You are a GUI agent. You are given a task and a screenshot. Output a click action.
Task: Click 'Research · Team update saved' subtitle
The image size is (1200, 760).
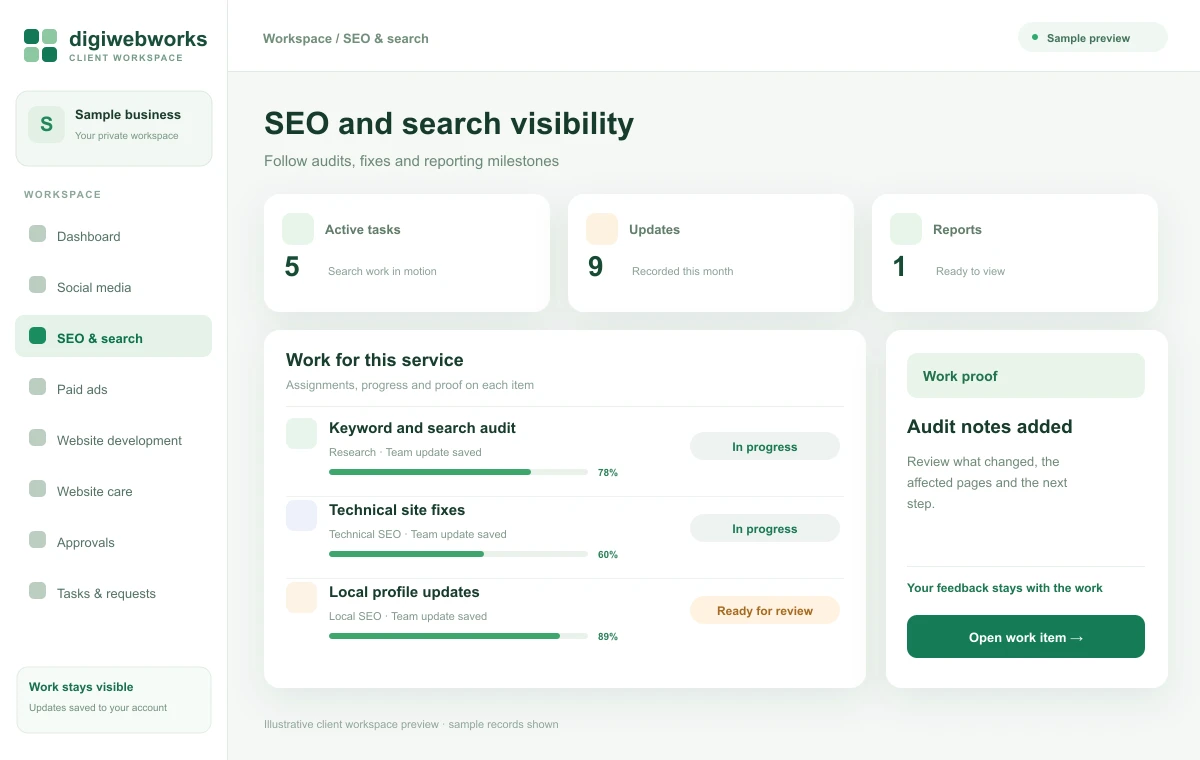(405, 452)
